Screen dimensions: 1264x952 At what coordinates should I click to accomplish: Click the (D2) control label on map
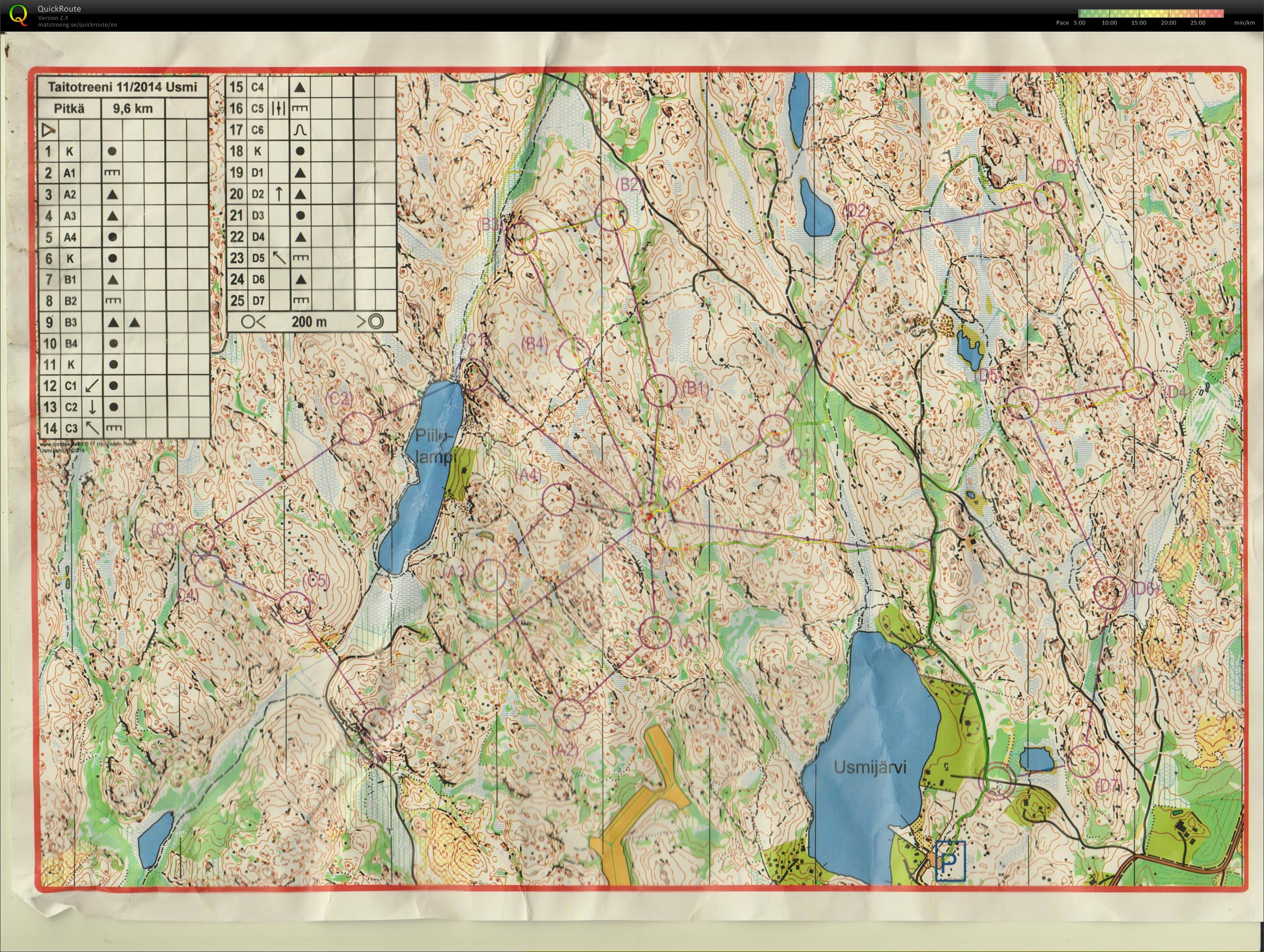pos(857,212)
